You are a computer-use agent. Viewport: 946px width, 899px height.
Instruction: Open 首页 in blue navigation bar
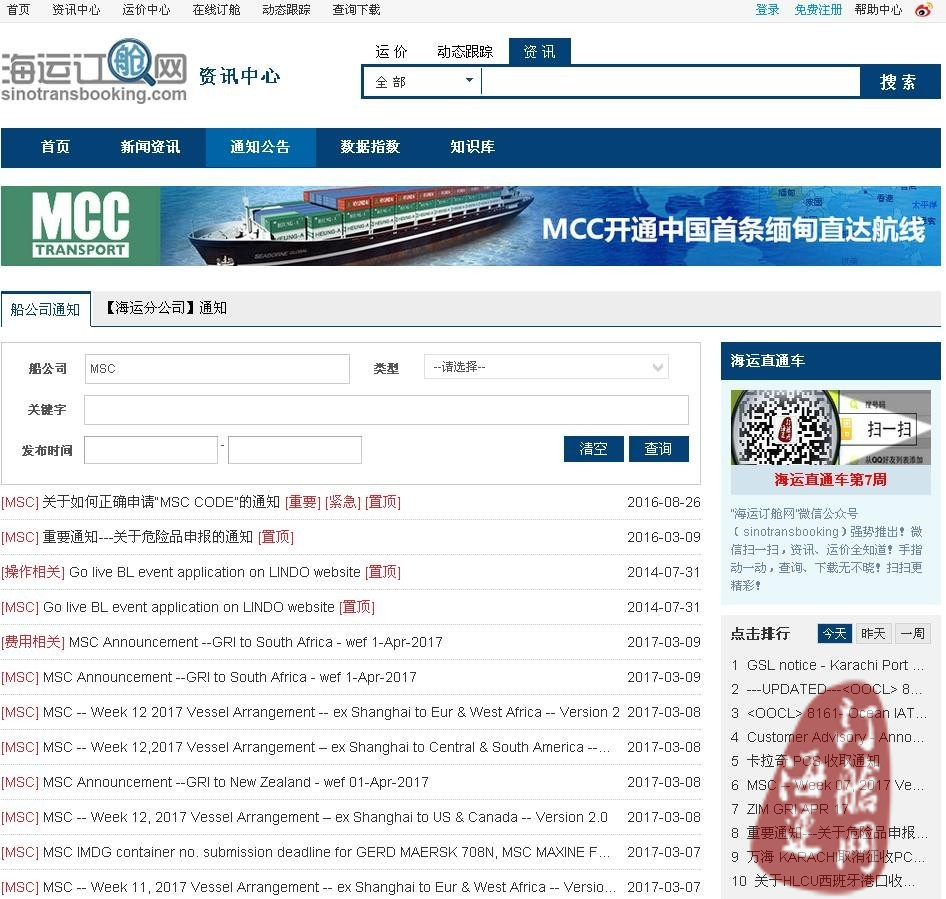point(55,147)
